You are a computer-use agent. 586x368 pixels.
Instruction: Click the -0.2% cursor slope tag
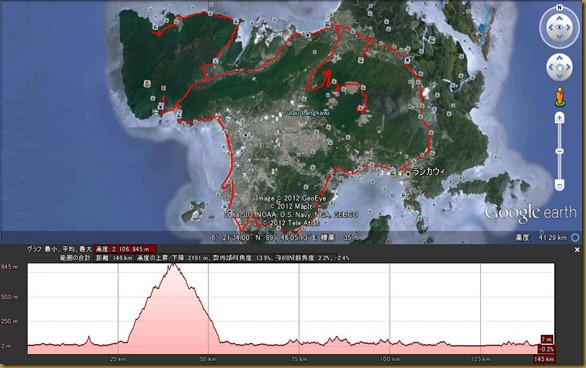pyautogui.click(x=547, y=349)
